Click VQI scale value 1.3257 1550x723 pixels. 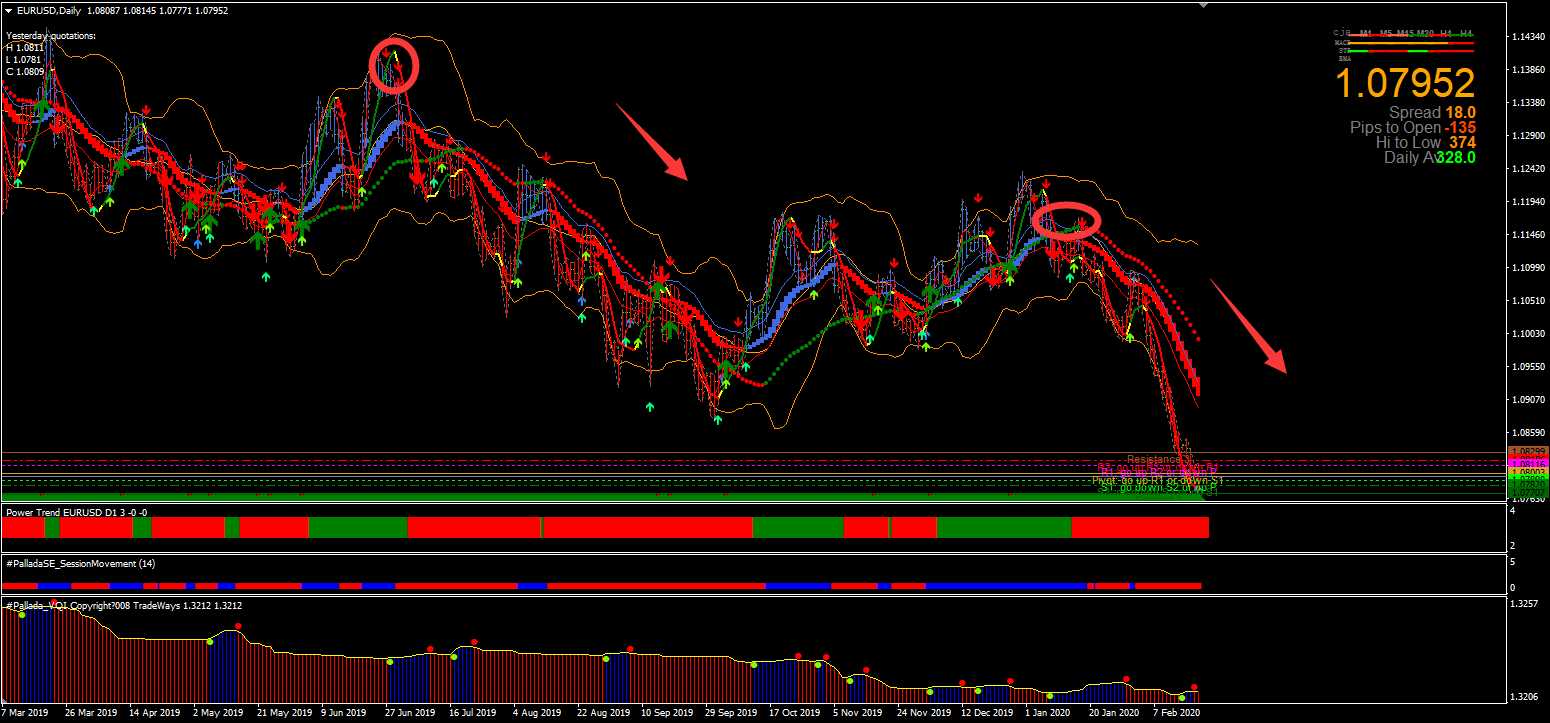pyautogui.click(x=1524, y=605)
